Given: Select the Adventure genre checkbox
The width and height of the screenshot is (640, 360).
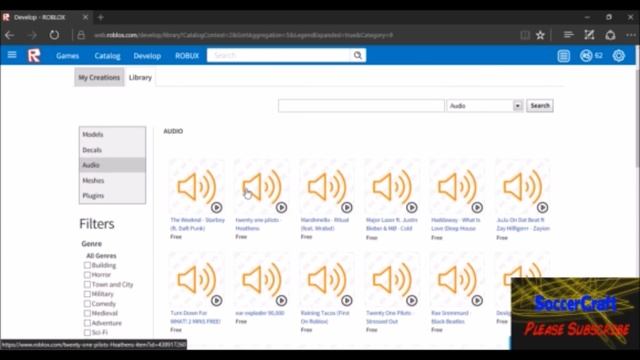Looking at the screenshot, I should pos(87,323).
